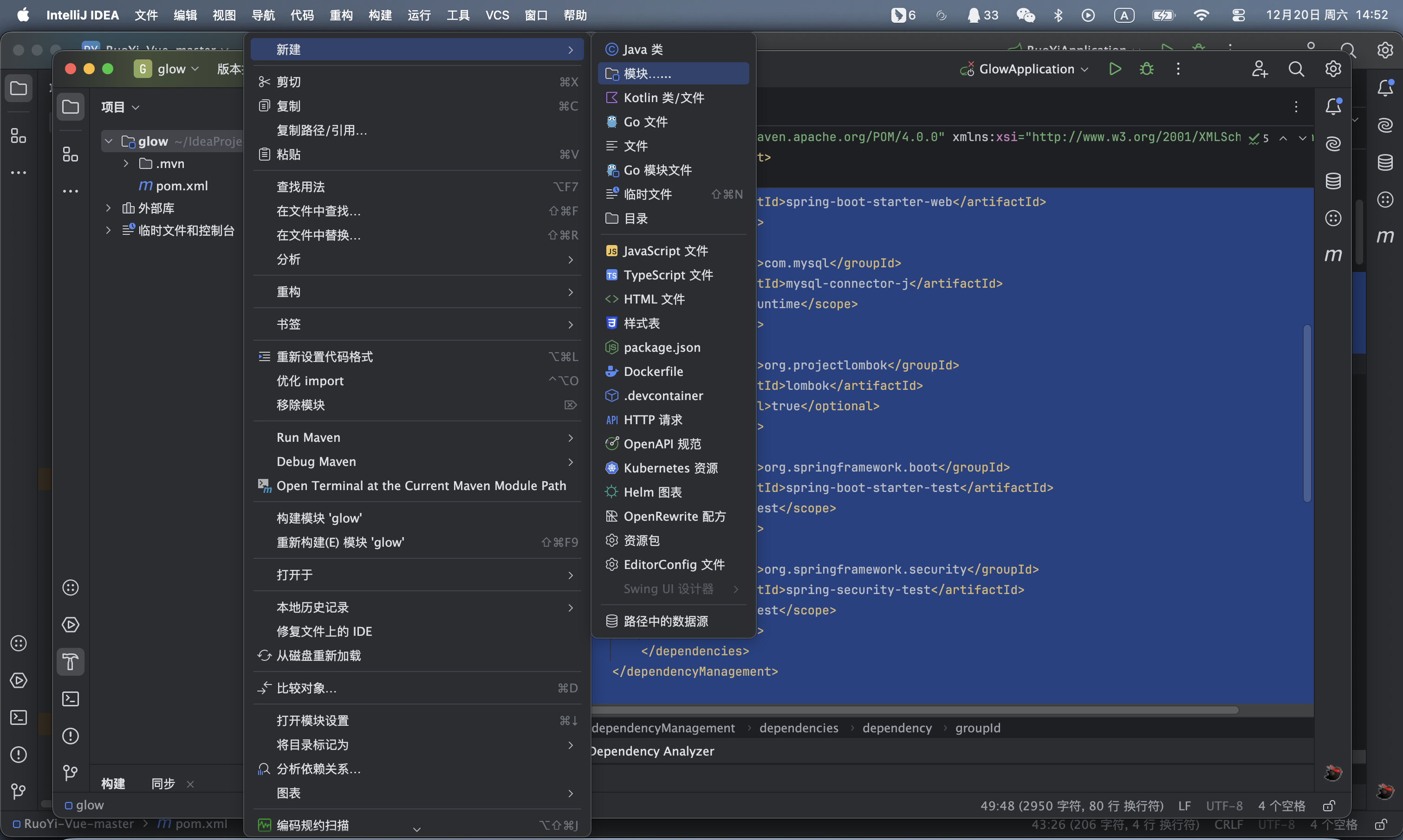Click the macOS Control Center toggle icon

point(1238,15)
